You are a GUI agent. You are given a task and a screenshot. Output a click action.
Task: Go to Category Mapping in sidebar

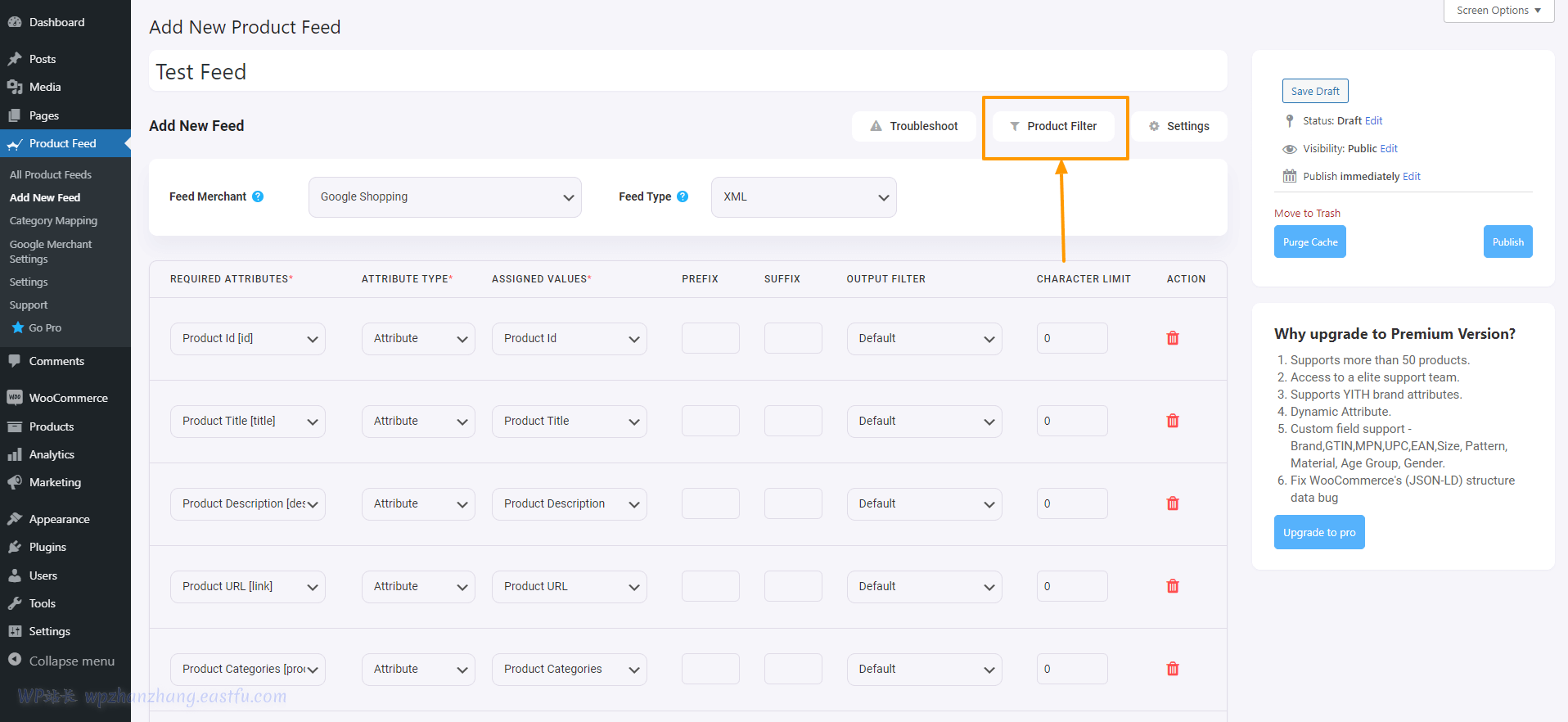tap(53, 221)
